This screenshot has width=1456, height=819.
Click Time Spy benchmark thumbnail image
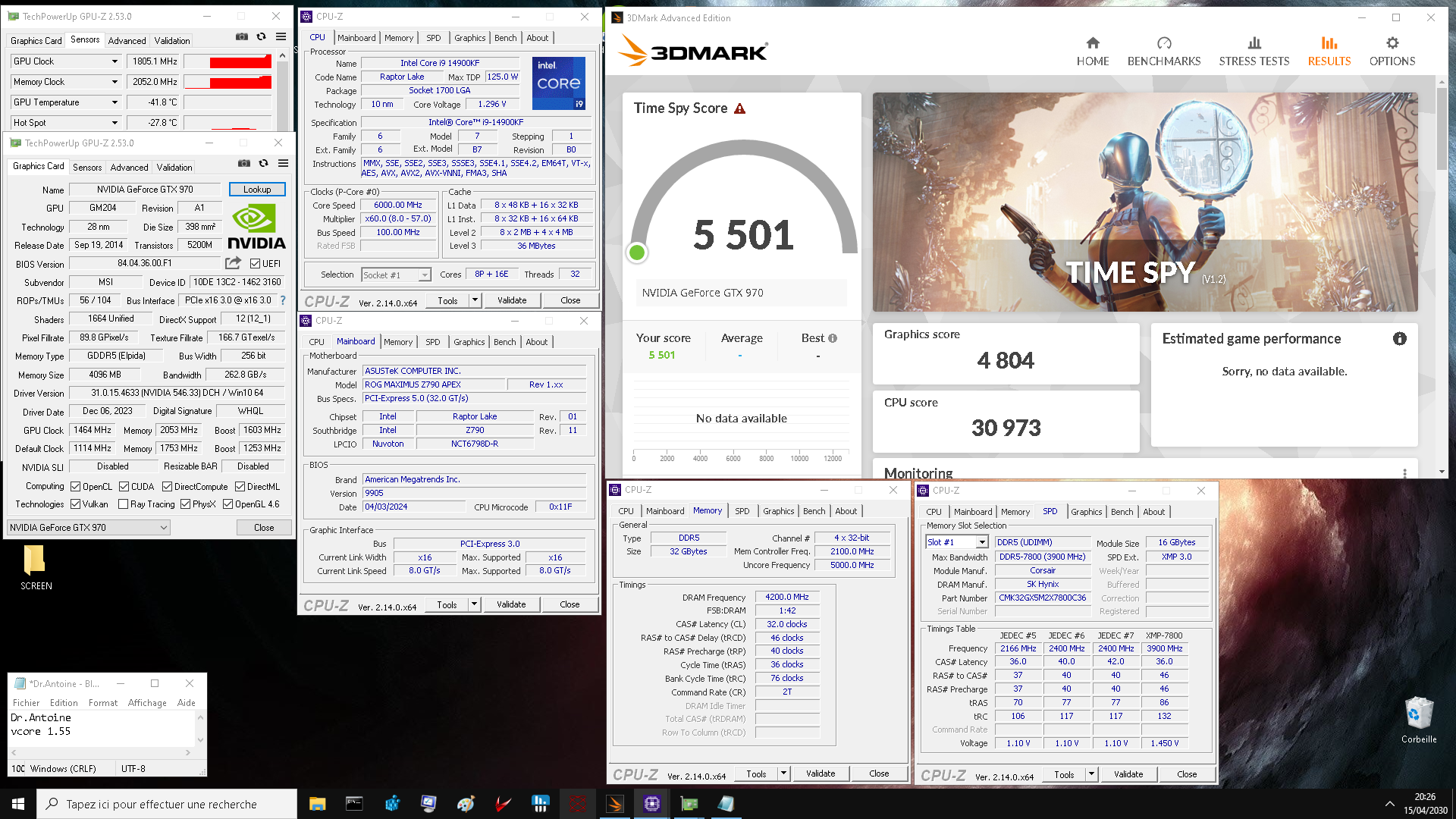[1145, 202]
